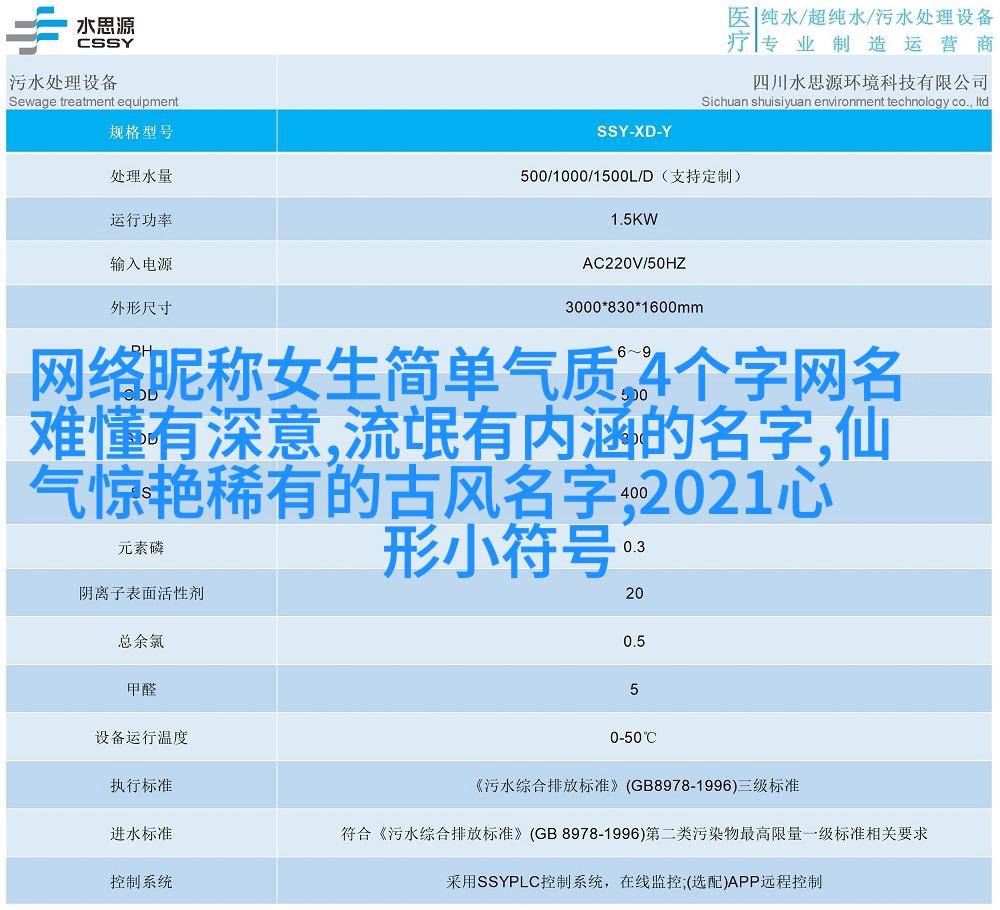
Task: Select the 符合《污水综合排放标准》第二类污染物 cell
Action: click(x=634, y=834)
